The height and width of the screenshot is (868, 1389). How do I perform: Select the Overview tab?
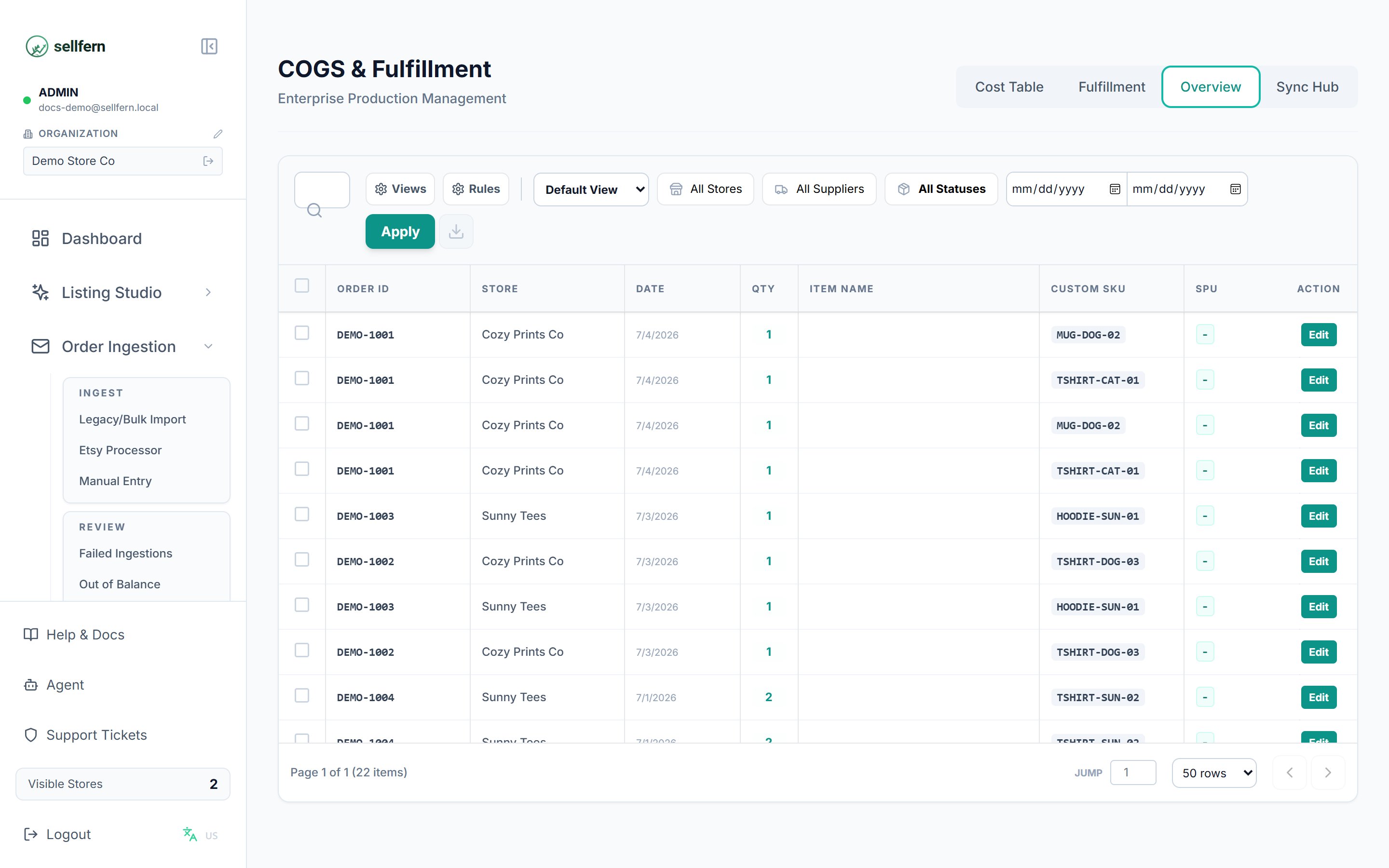[x=1211, y=87]
